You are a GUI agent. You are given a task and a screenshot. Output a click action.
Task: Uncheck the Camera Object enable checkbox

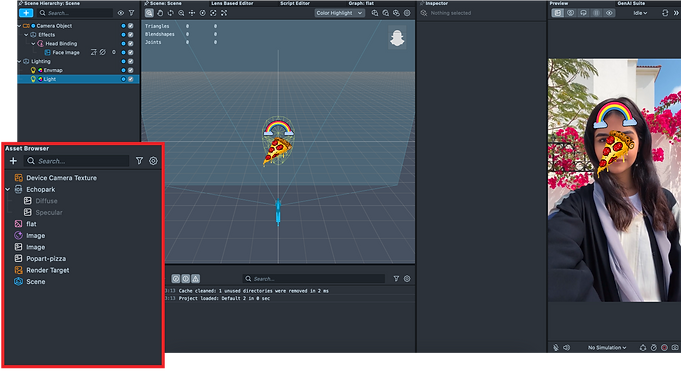[130, 26]
